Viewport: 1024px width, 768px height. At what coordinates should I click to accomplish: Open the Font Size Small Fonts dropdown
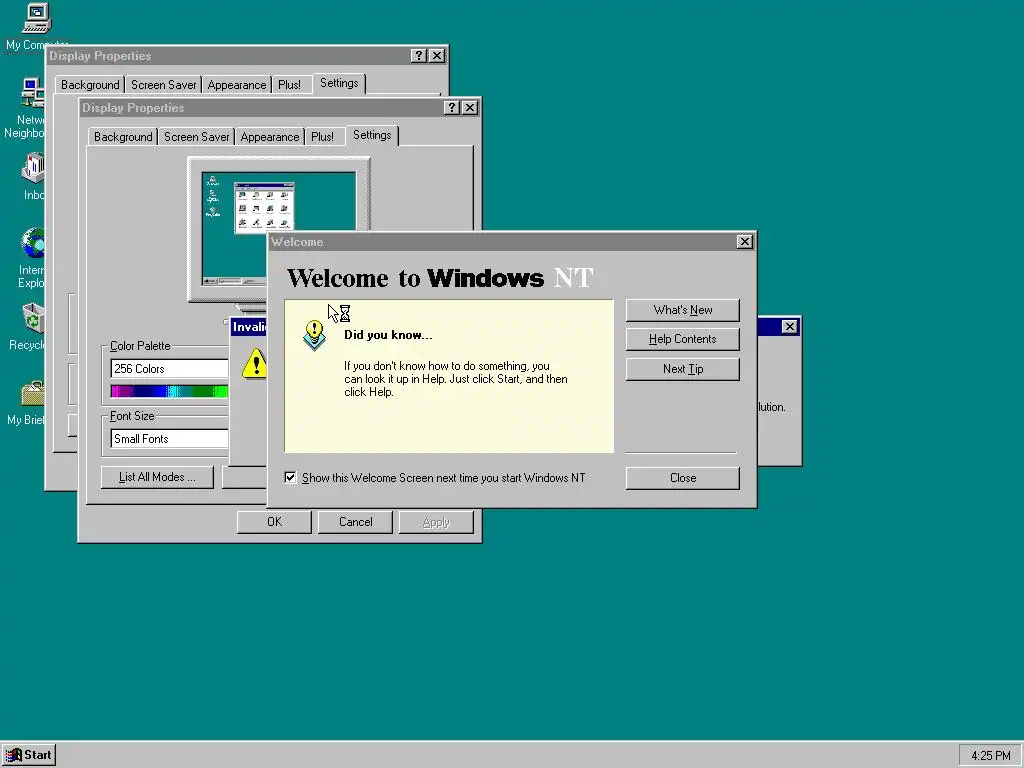coord(170,439)
